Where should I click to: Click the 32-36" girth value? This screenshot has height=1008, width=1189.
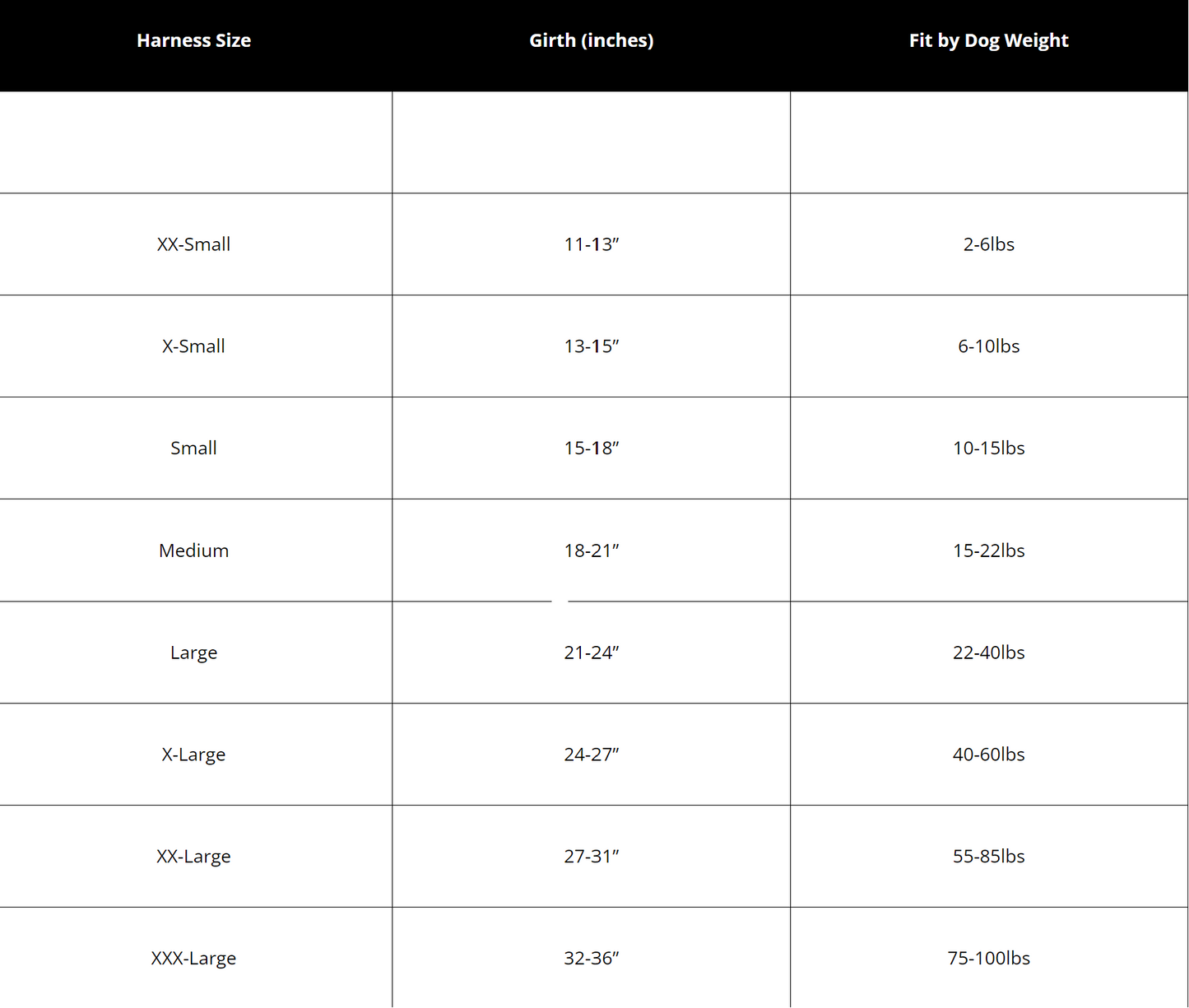point(592,959)
